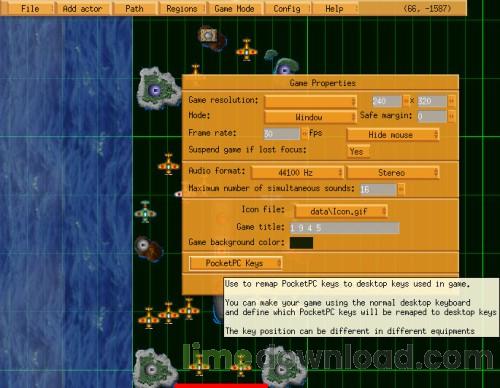
Task: Click the 'Maximum number of simultaneous sounds:' label
Action: 271,188
